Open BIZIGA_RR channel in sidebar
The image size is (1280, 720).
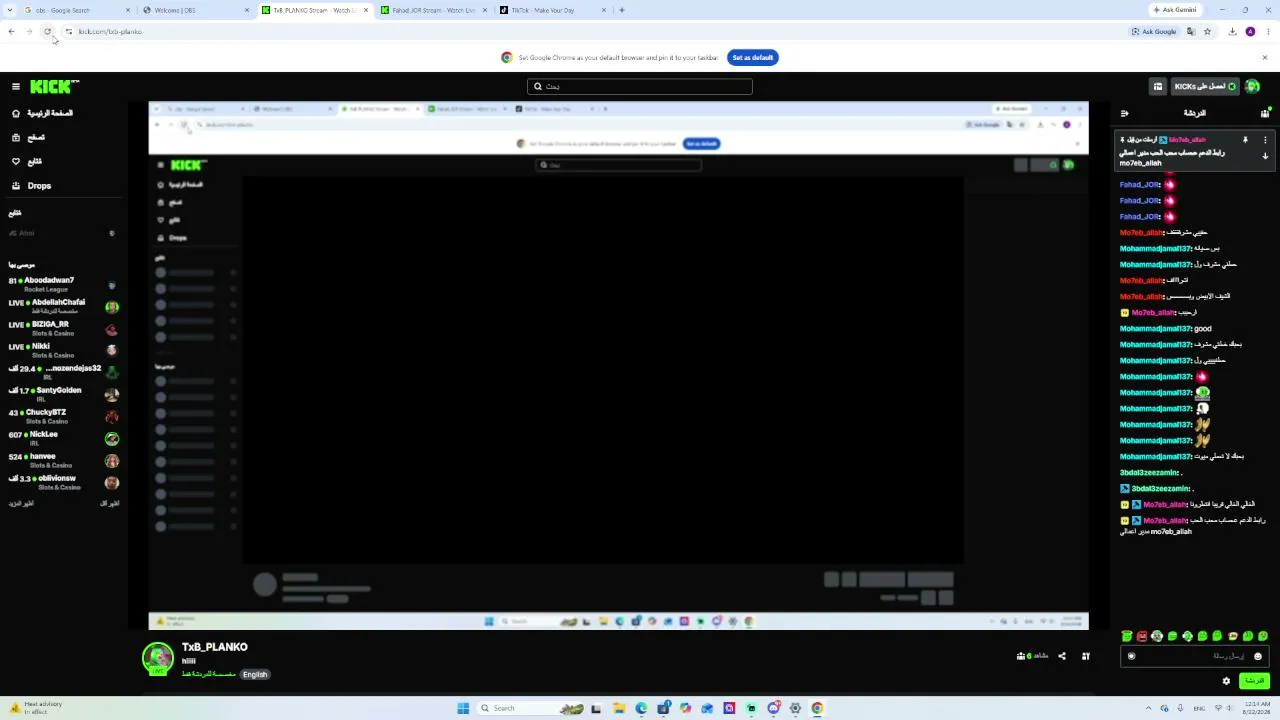pos(63,328)
